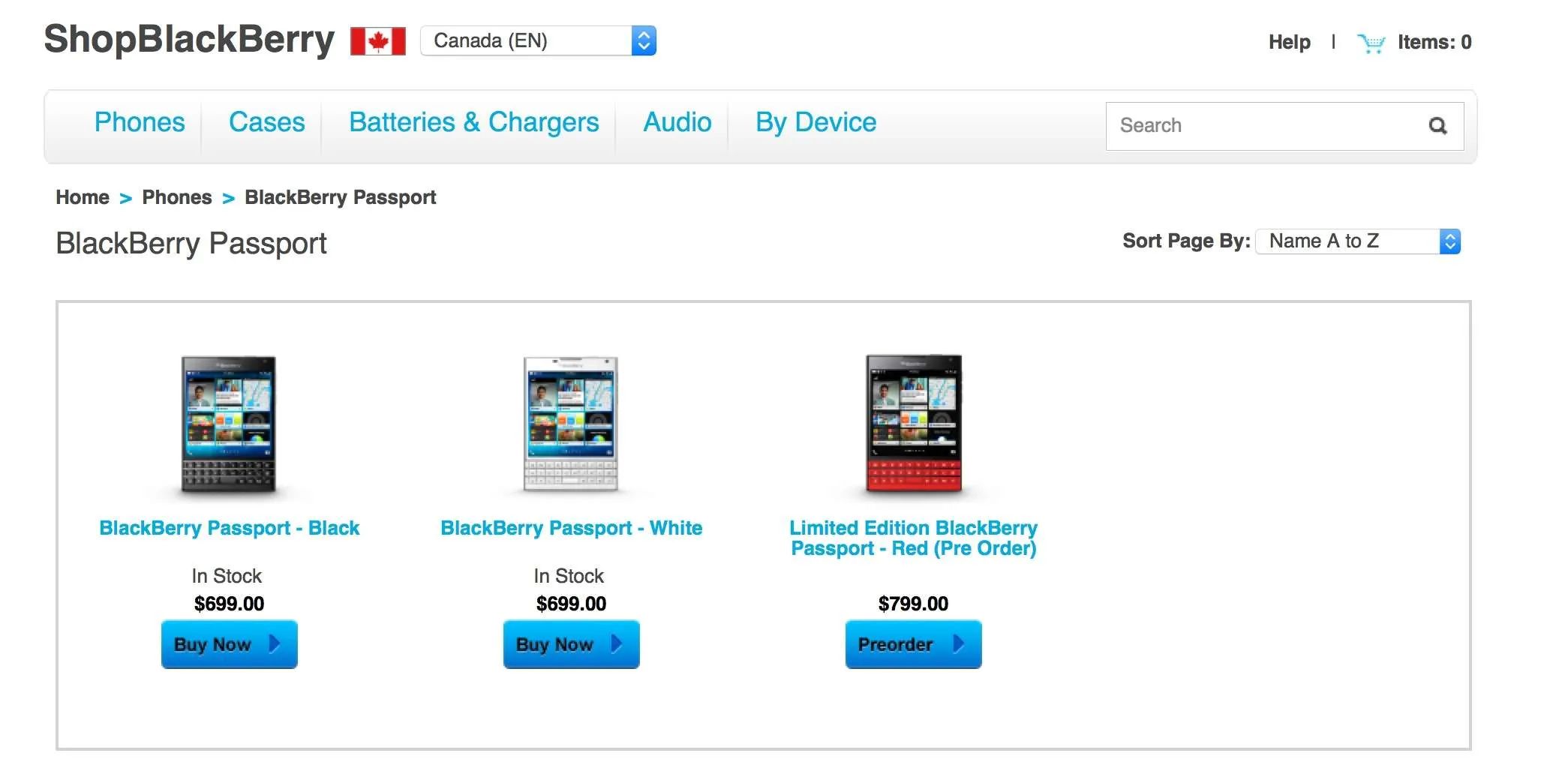
Task: Click the Canadian flag icon
Action: 378,40
